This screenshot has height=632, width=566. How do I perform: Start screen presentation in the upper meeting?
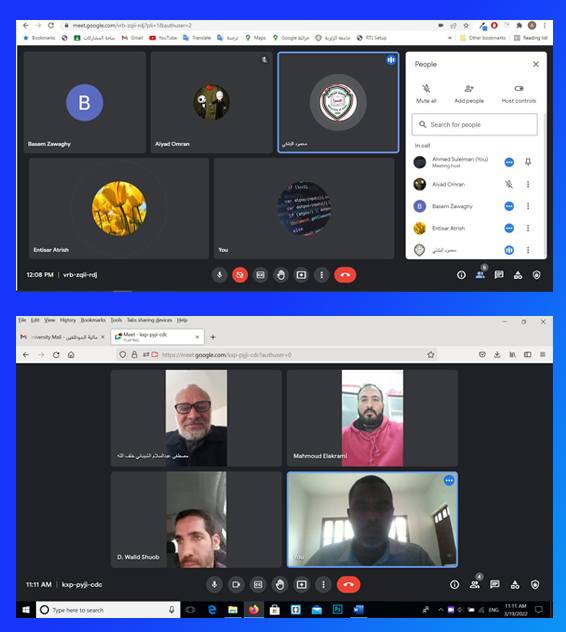click(x=301, y=275)
